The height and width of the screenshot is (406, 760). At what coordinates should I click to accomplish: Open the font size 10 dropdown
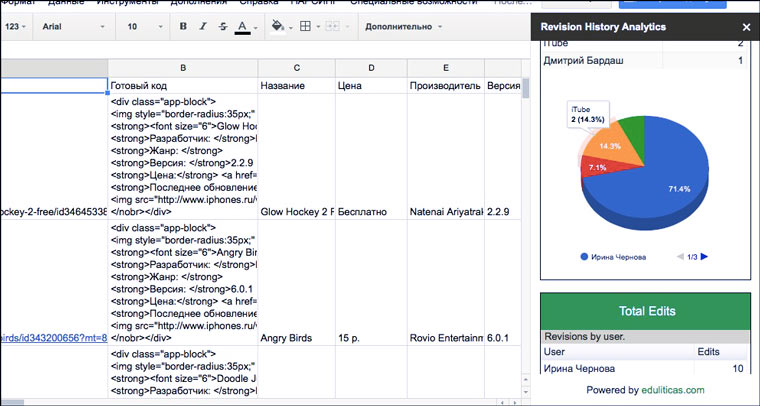point(142,26)
